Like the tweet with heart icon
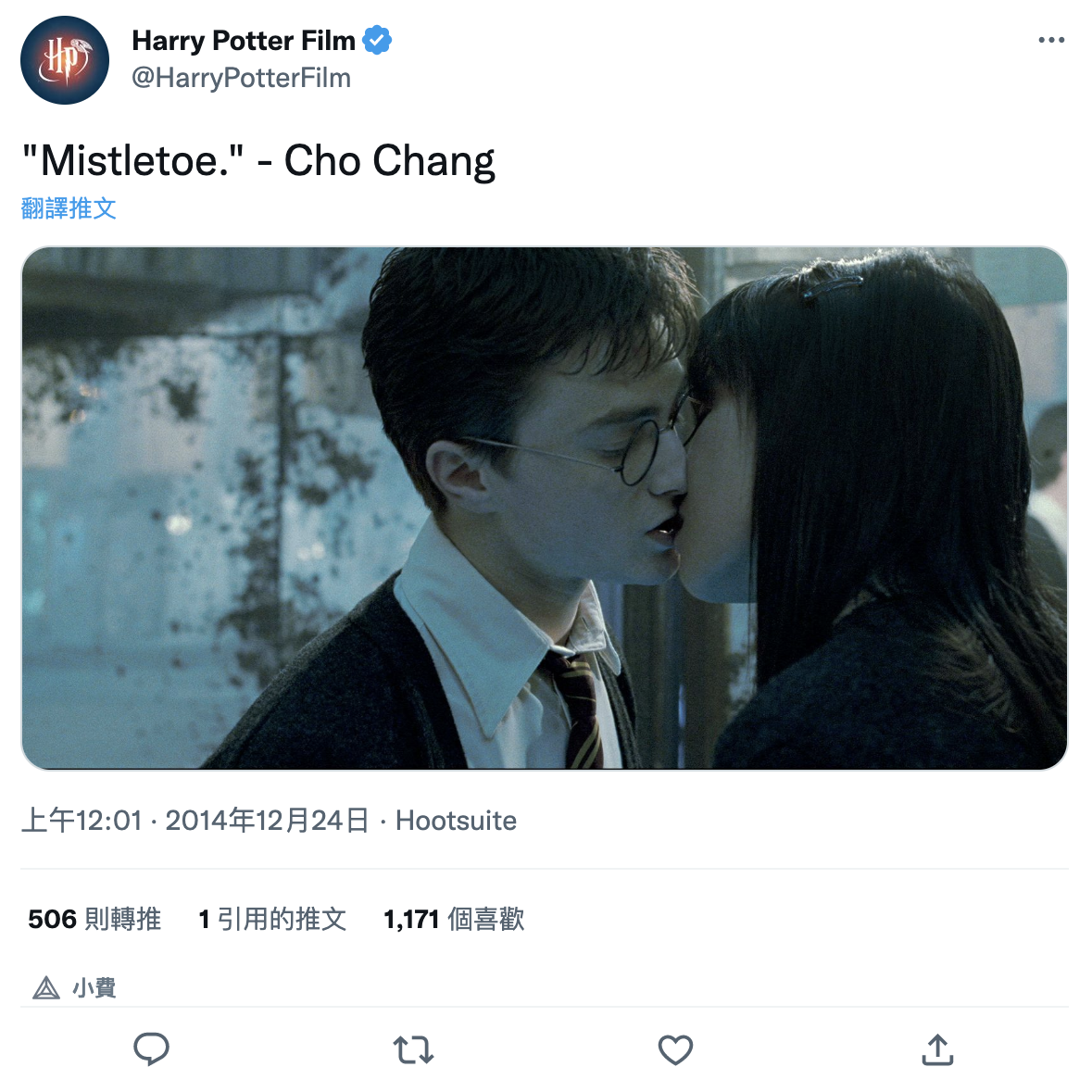1092x1092 pixels. pos(675,1049)
